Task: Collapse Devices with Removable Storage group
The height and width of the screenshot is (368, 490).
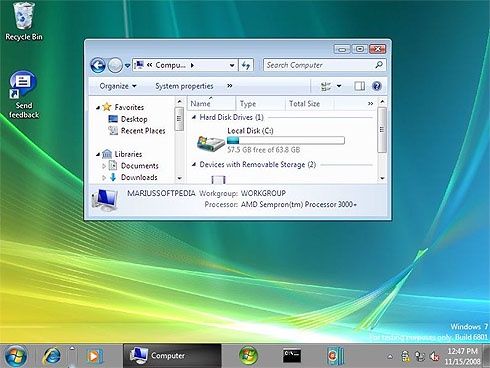Action: coord(194,164)
